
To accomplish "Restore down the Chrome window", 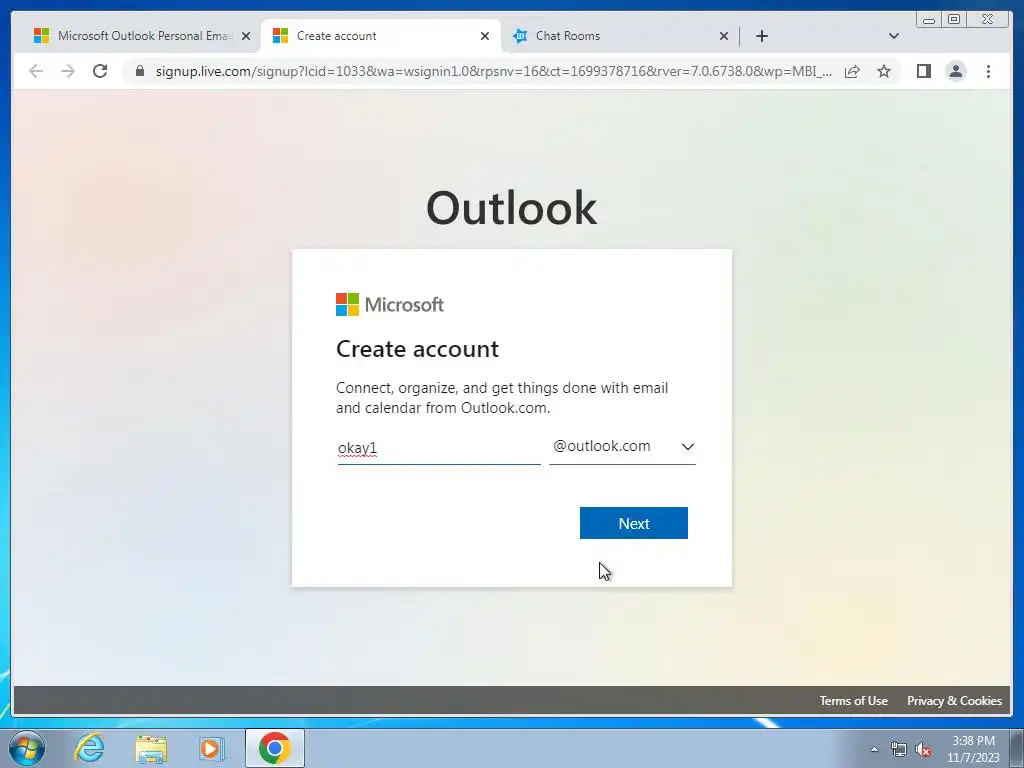I will [x=954, y=19].
